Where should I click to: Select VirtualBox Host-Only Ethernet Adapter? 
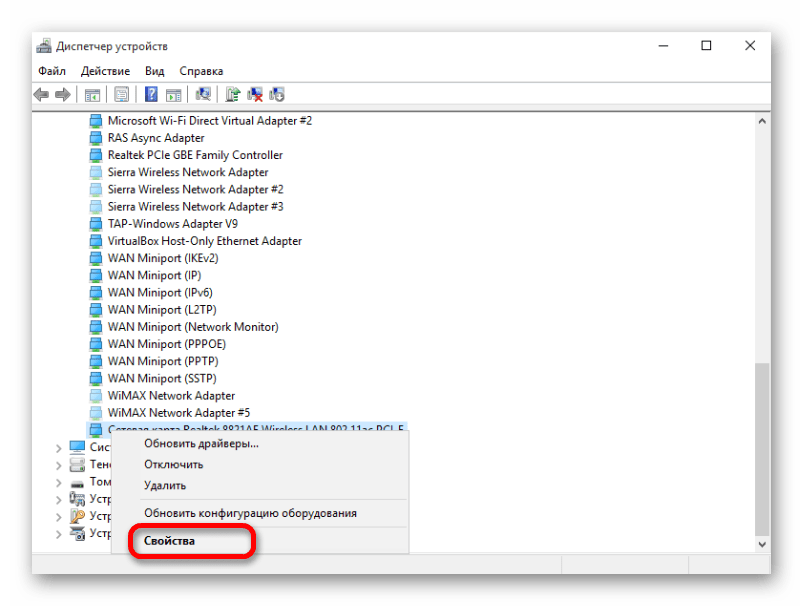204,241
